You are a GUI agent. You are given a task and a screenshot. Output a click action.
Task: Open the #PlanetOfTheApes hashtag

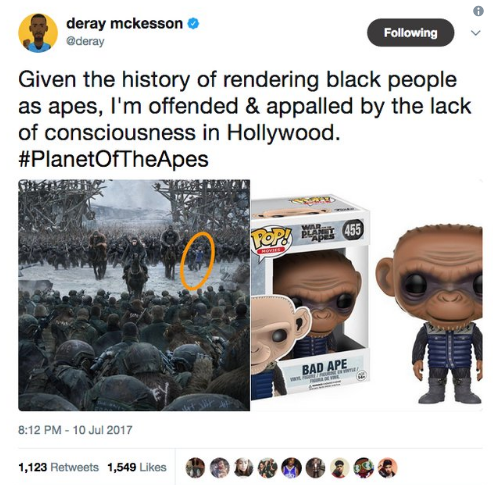point(113,159)
